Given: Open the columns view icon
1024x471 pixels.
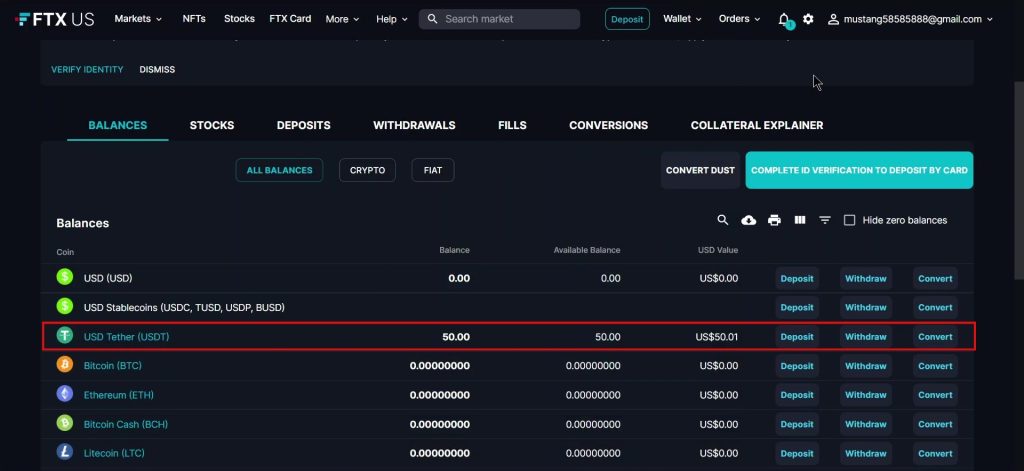Looking at the screenshot, I should tap(800, 220).
